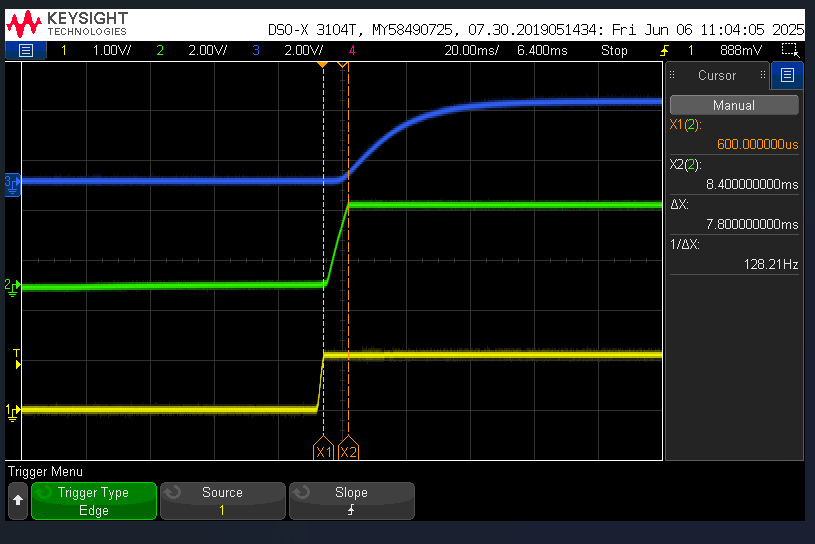Select the X1(2) cursor value 600.000000us
This screenshot has width=815, height=544.
point(757,144)
